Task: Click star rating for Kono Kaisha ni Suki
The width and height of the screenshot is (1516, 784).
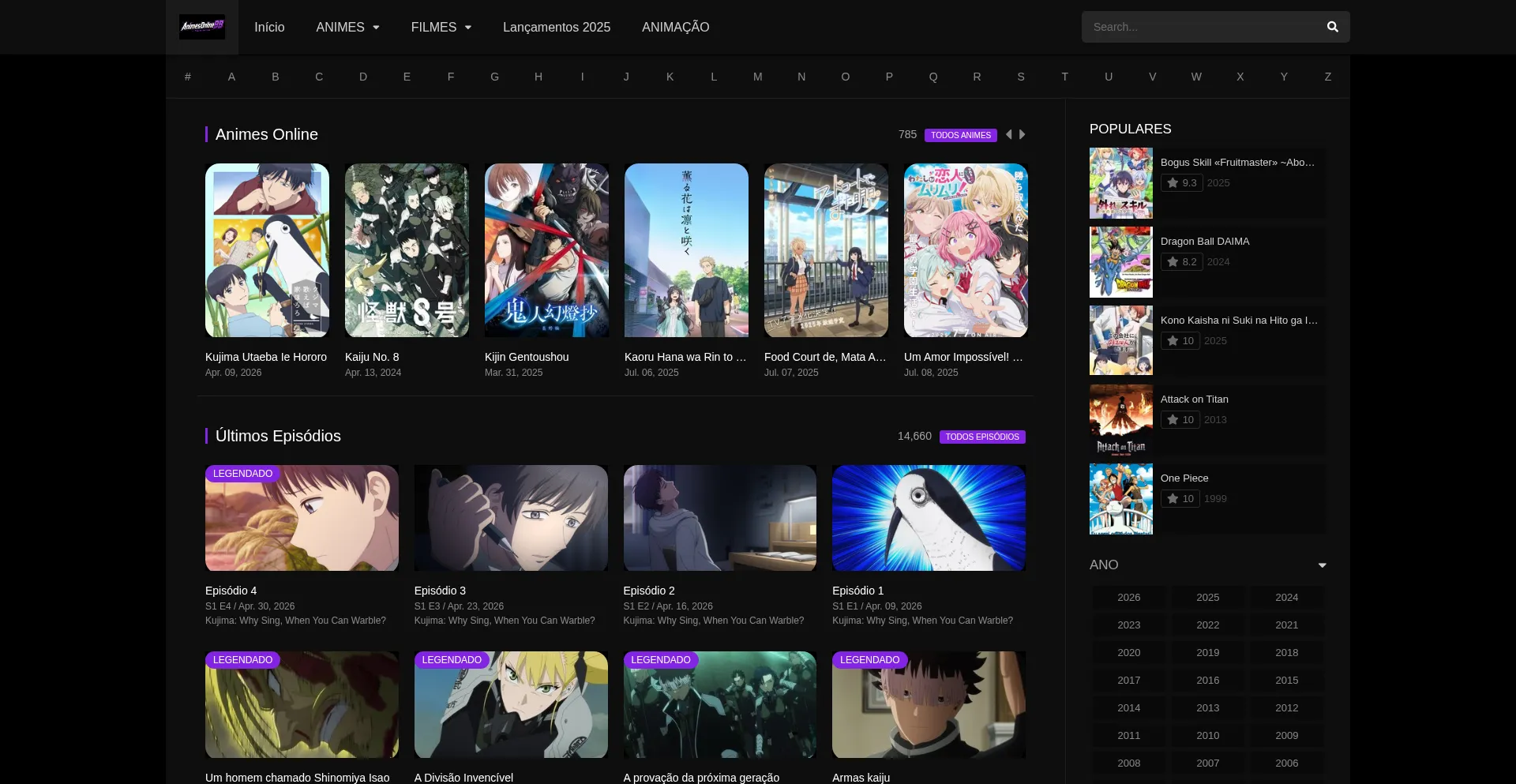Action: coord(1180,341)
